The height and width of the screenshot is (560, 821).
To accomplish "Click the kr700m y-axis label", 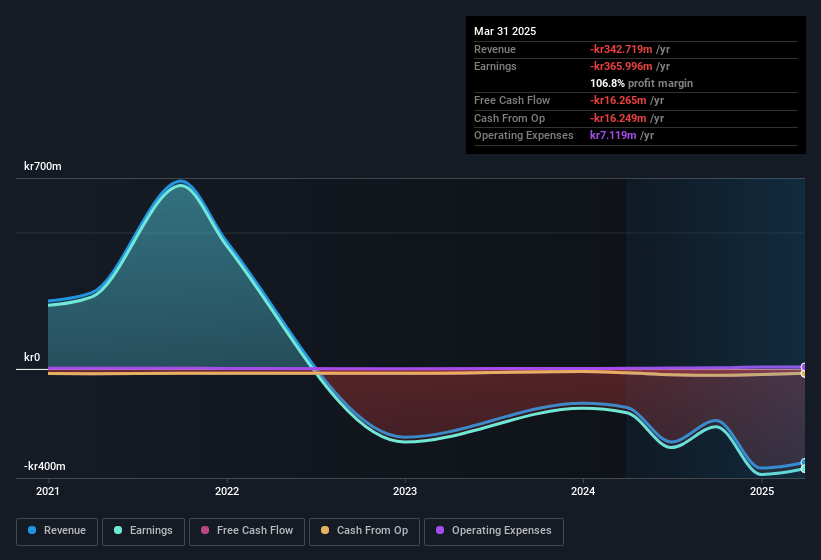I will click(x=43, y=166).
